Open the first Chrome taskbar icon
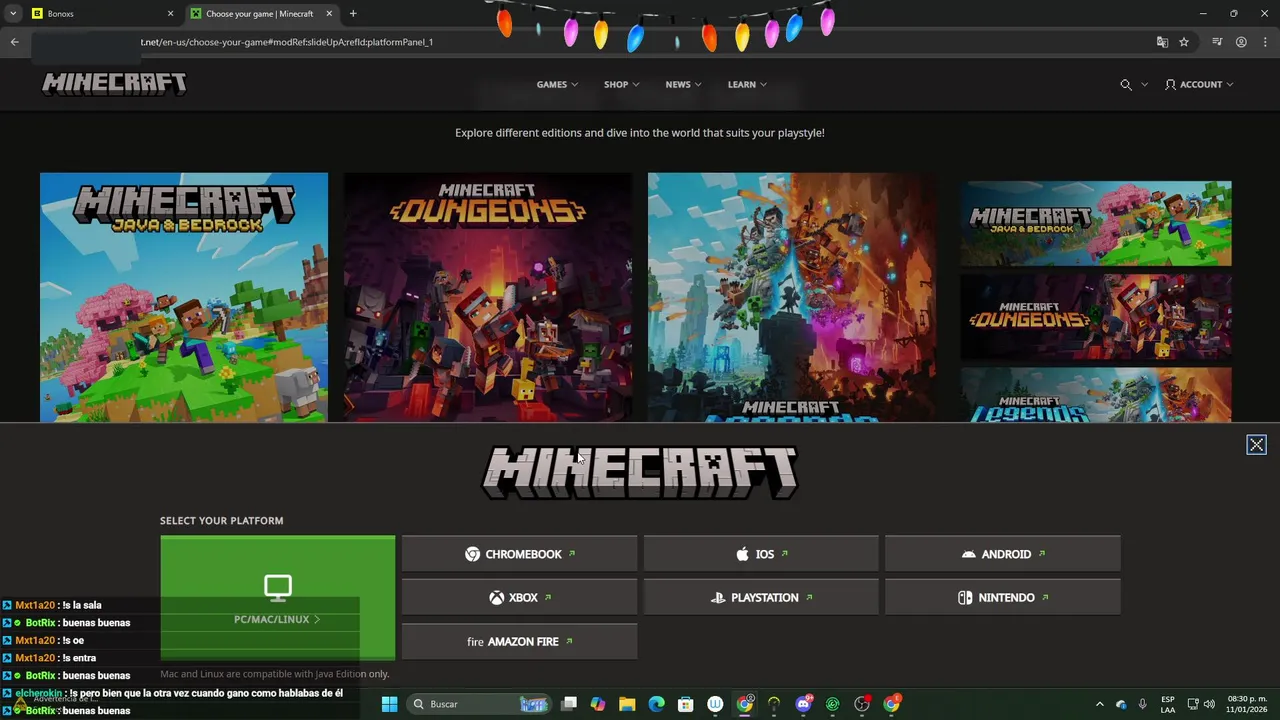 [745, 704]
